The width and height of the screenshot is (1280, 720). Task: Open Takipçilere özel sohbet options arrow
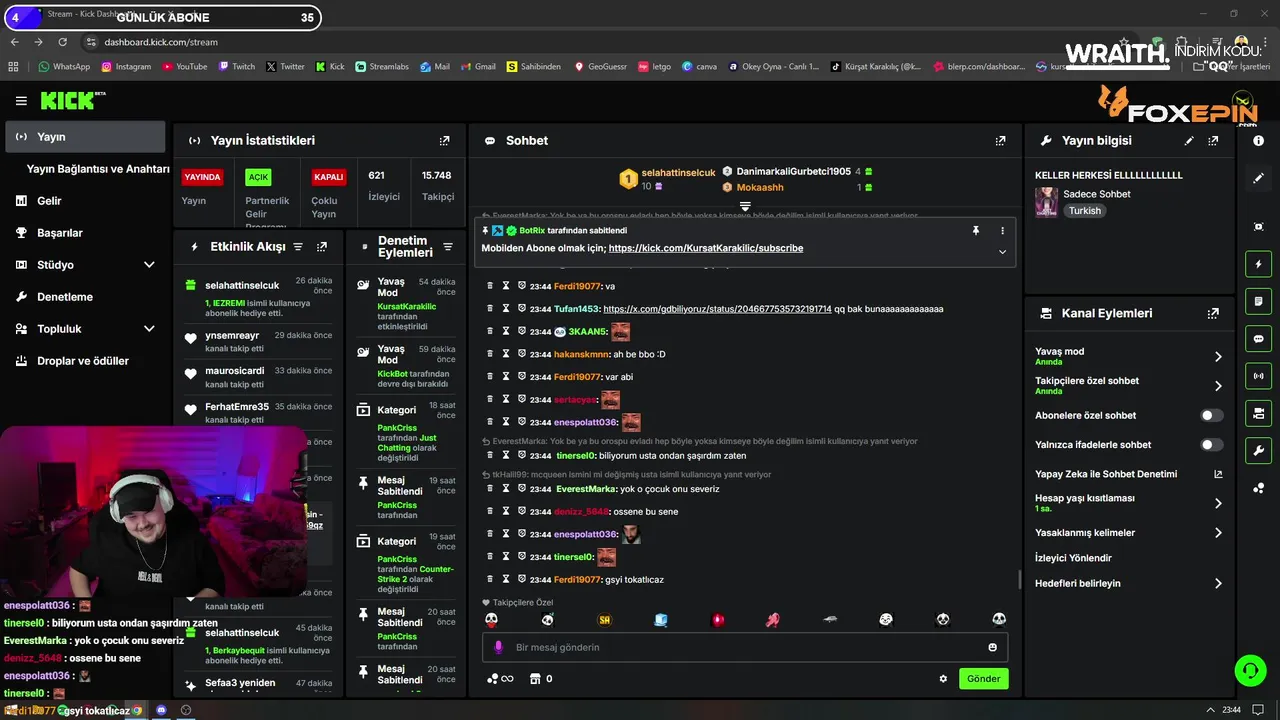[x=1218, y=386]
